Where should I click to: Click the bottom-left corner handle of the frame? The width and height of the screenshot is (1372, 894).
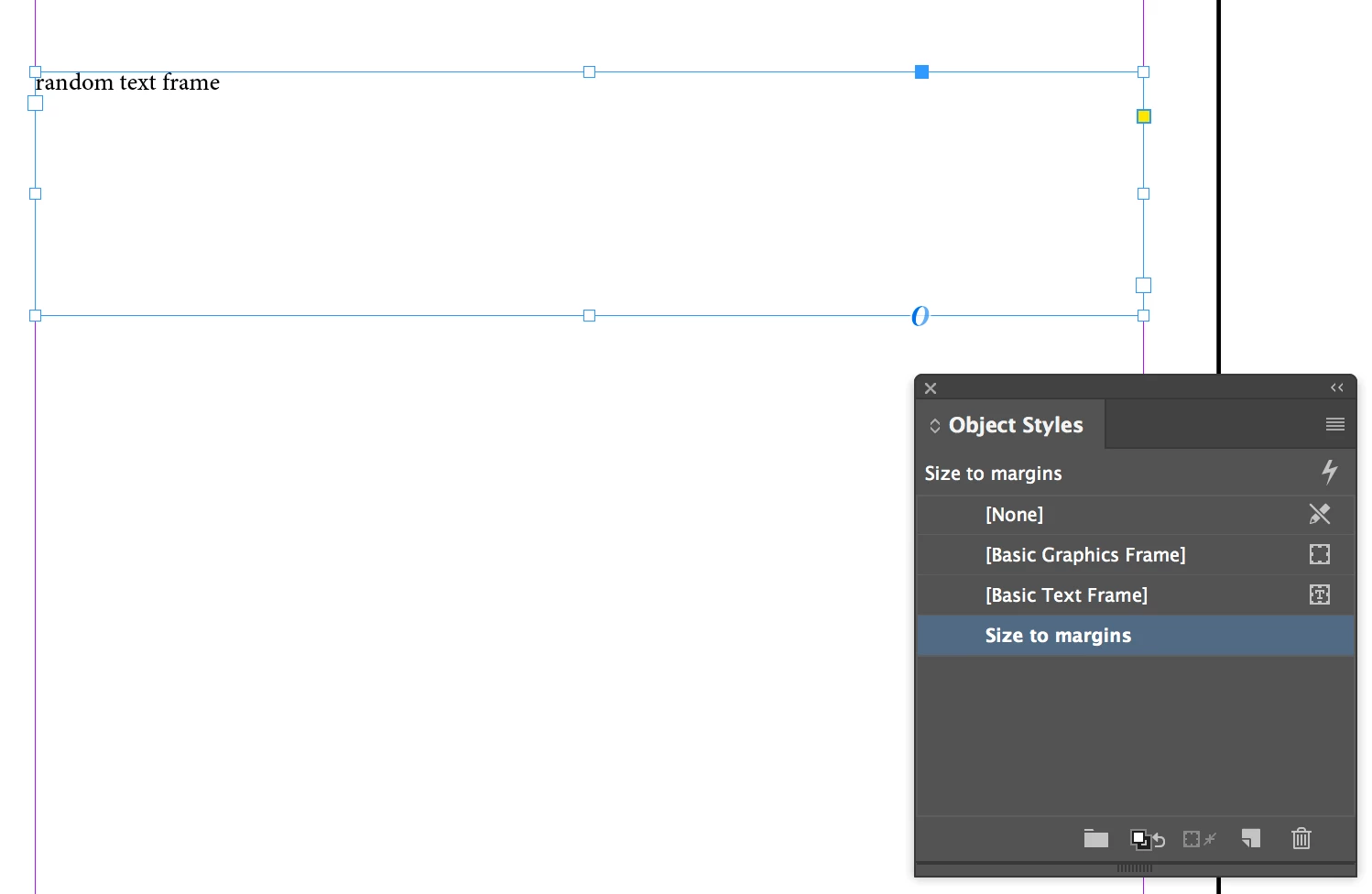35,315
